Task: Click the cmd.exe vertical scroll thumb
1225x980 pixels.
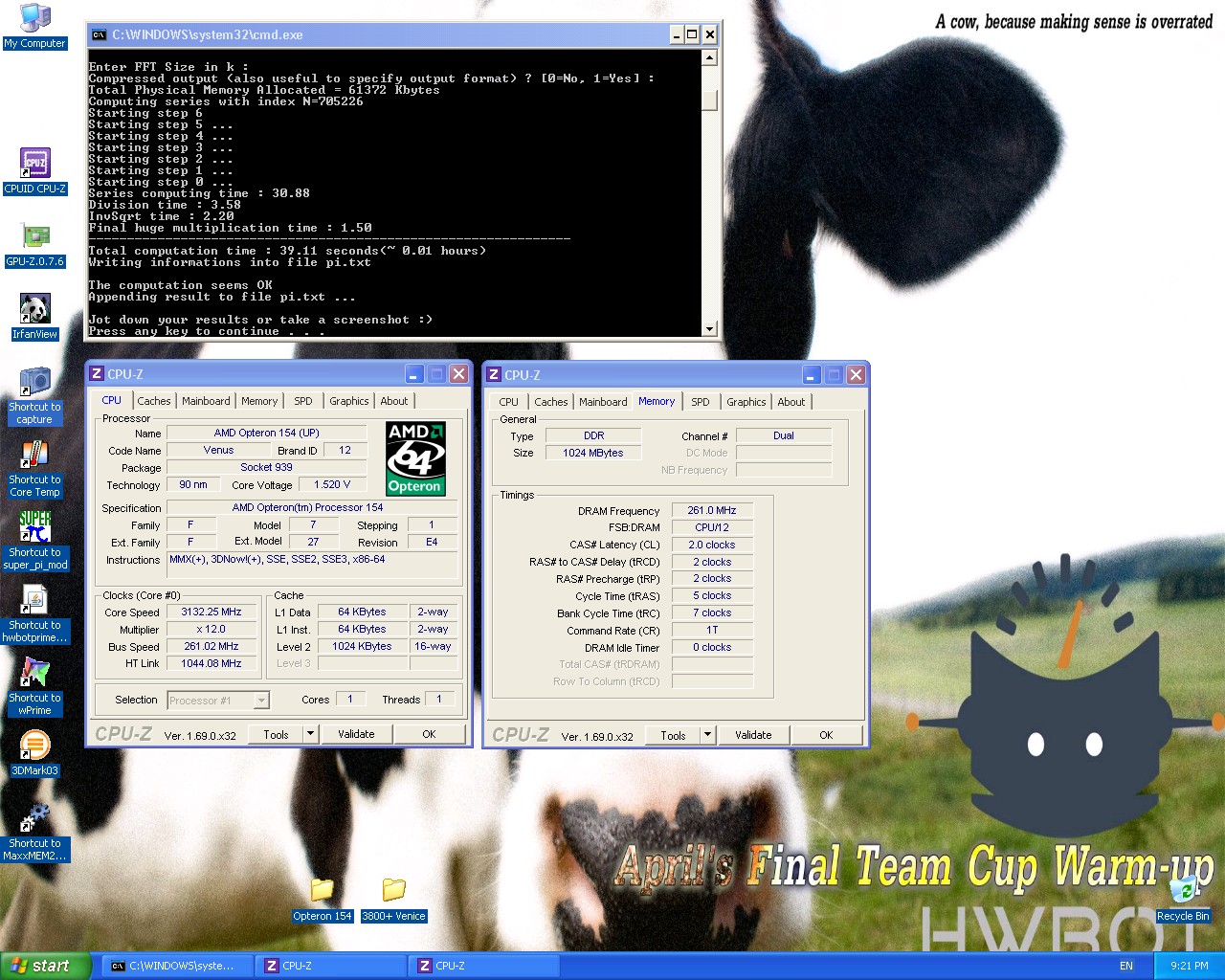Action: [709, 100]
